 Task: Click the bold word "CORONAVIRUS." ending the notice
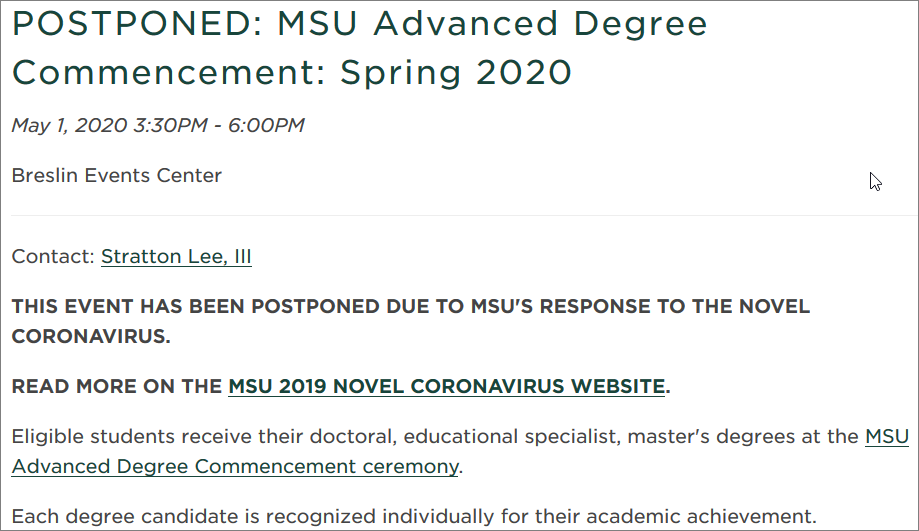[91, 336]
